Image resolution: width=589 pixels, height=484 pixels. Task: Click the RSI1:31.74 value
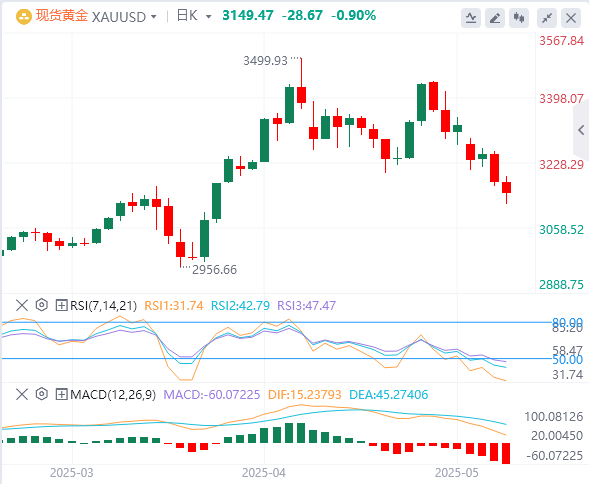tap(174, 306)
